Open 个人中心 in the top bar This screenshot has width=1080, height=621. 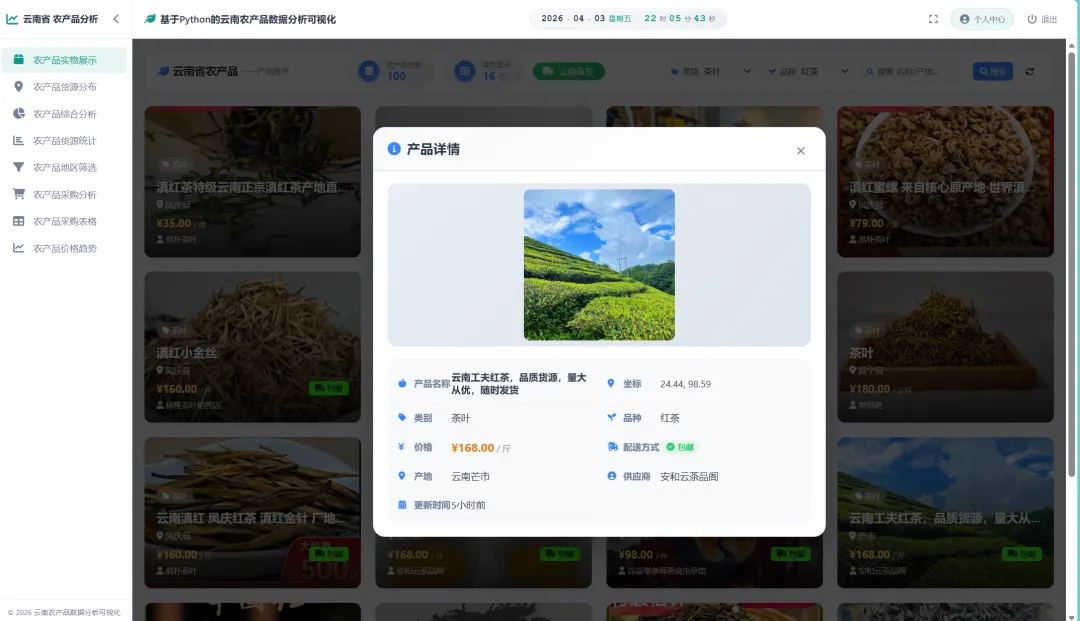click(x=982, y=19)
